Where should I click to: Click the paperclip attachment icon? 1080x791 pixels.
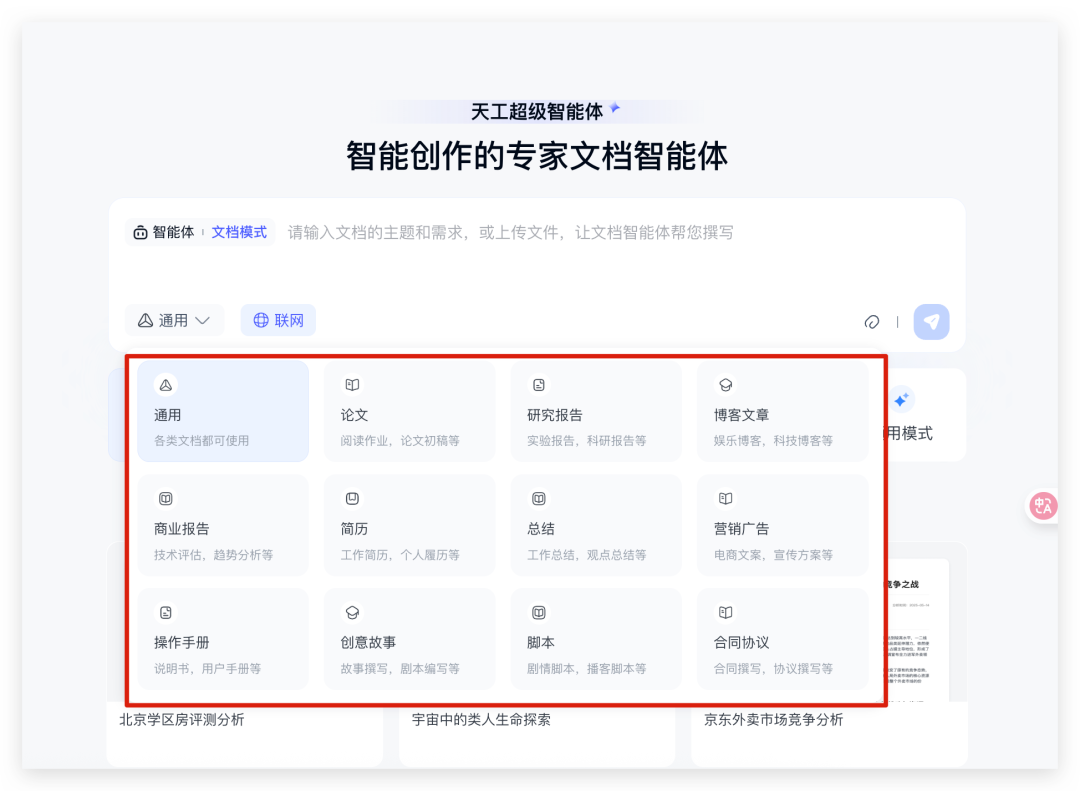[x=872, y=322]
